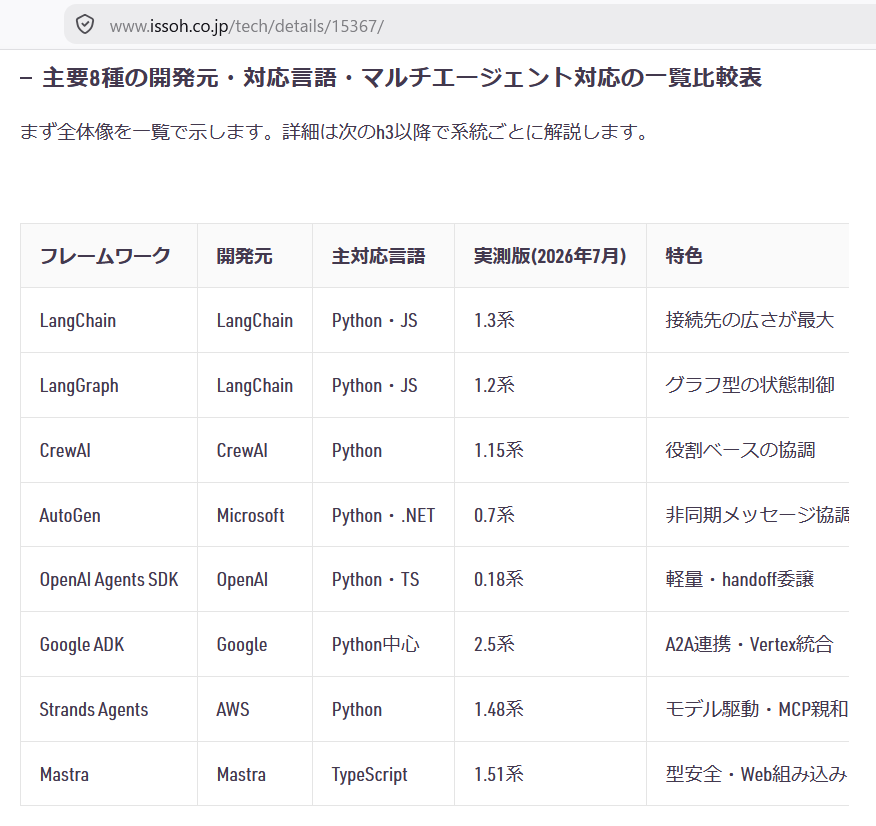This screenshot has width=876, height=826.
Task: Click 'Python・.NET' in the AutoGen row
Action: (x=383, y=515)
